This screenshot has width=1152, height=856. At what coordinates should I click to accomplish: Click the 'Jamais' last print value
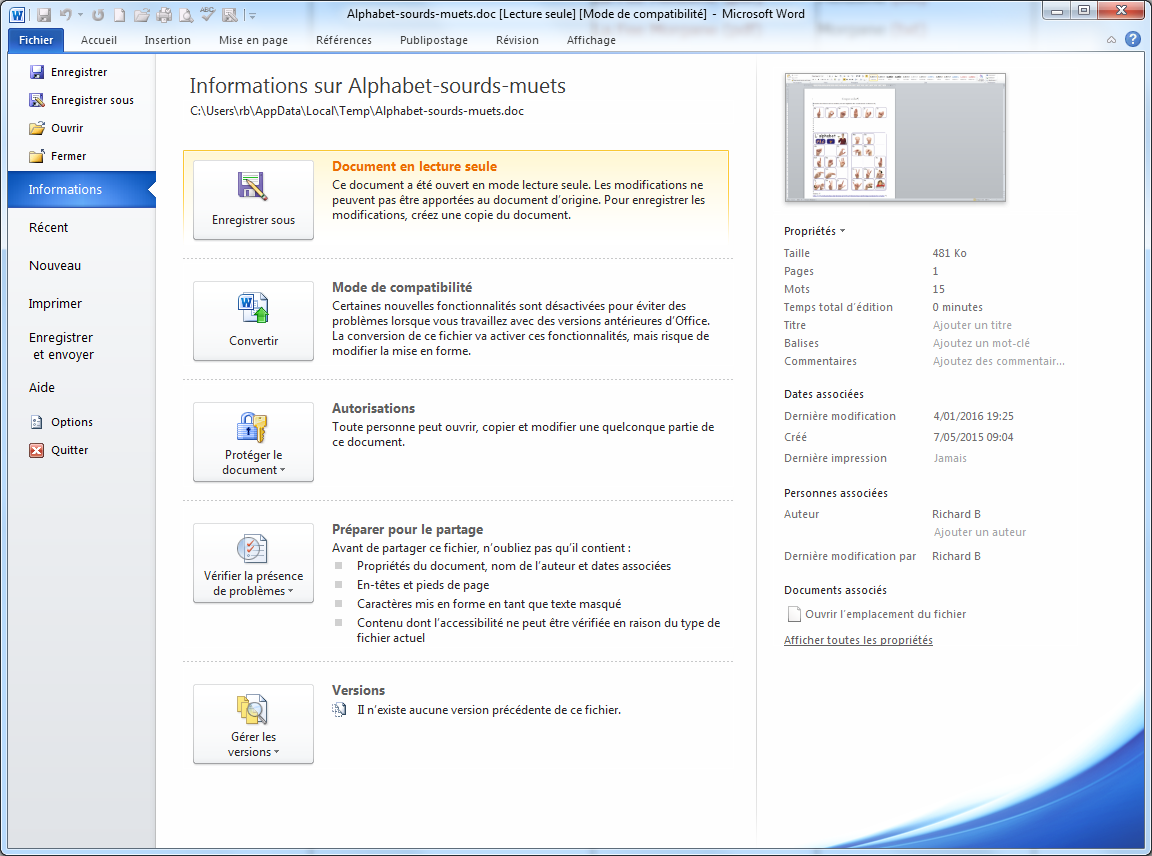[x=950, y=458]
